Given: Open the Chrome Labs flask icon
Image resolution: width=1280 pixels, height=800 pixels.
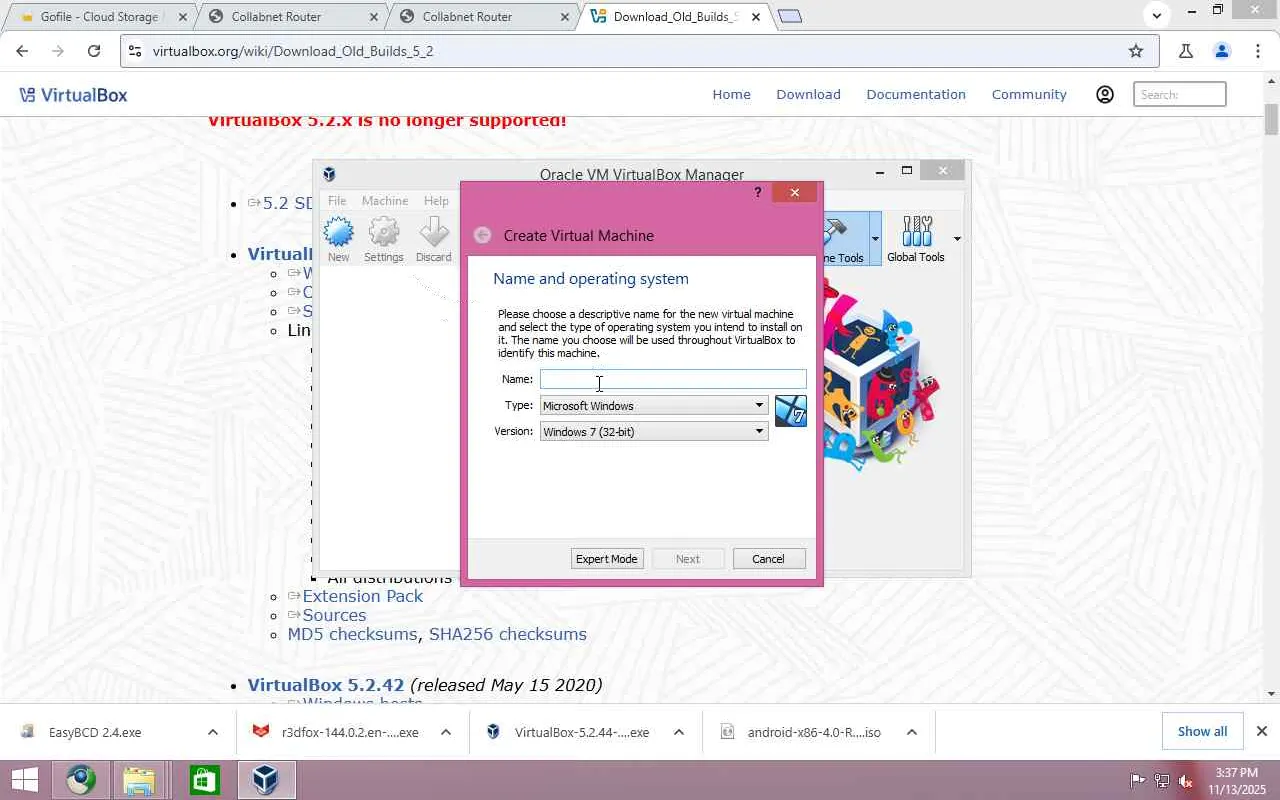Looking at the screenshot, I should click(1186, 51).
